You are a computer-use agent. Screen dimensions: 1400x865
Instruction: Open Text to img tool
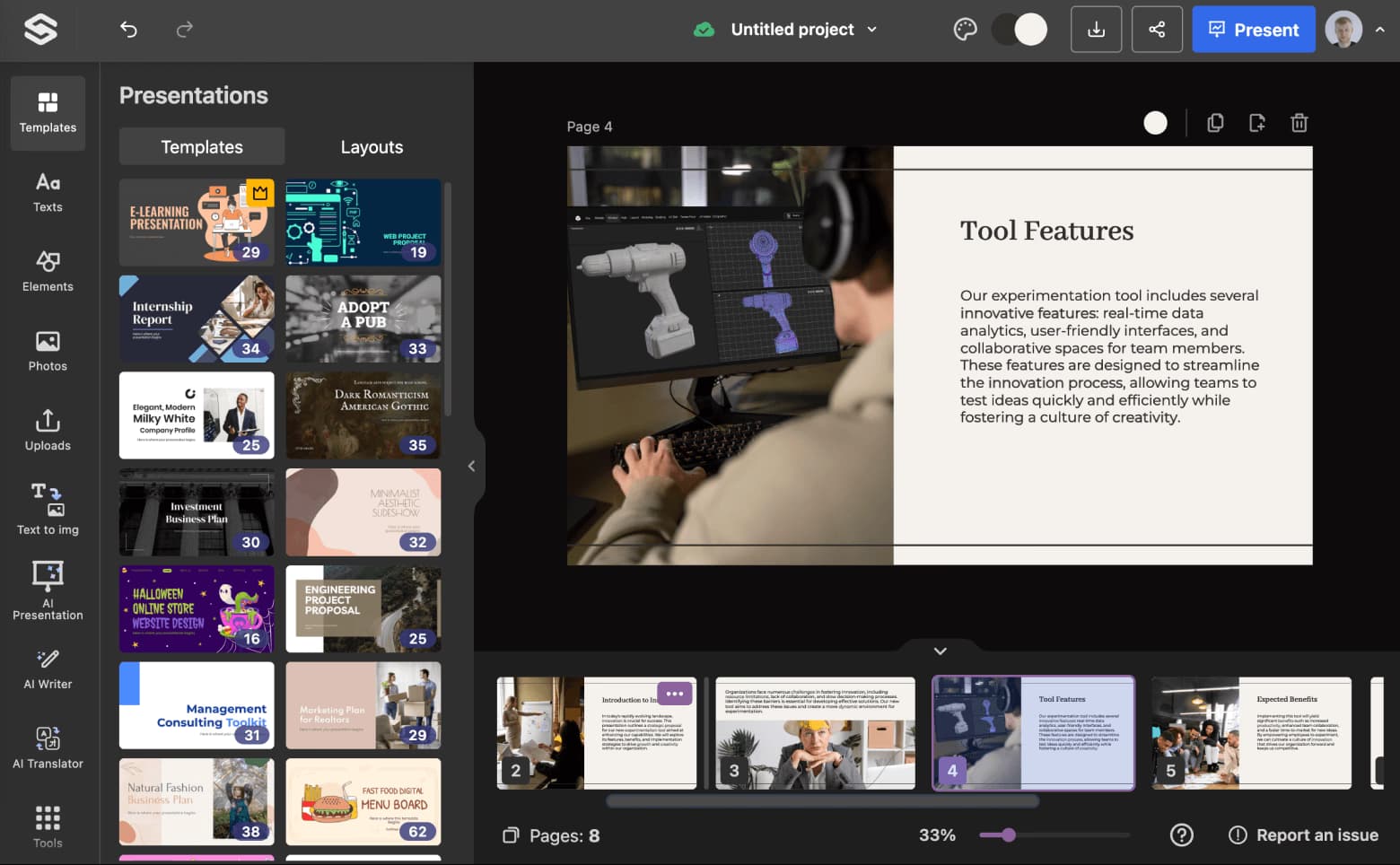point(48,509)
